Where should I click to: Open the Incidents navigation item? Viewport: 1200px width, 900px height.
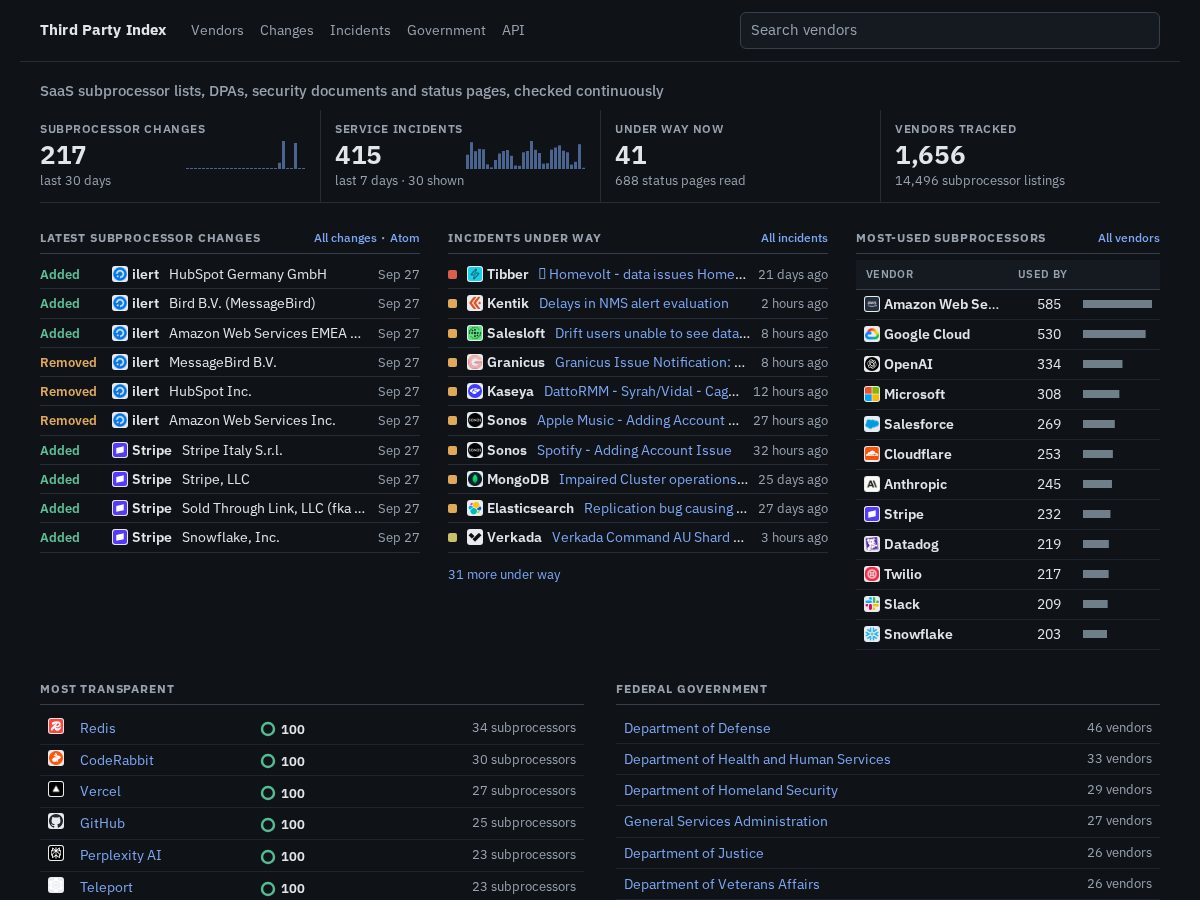(360, 30)
